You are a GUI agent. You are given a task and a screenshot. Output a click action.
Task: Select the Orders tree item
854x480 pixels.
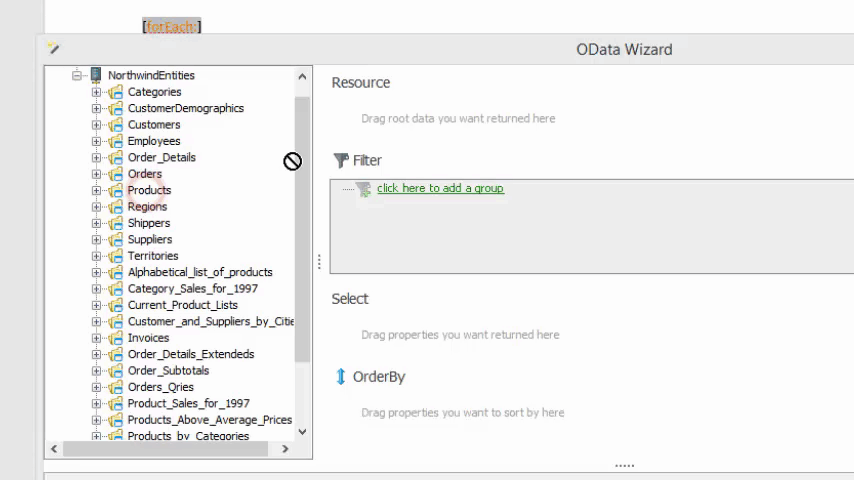pos(145,174)
